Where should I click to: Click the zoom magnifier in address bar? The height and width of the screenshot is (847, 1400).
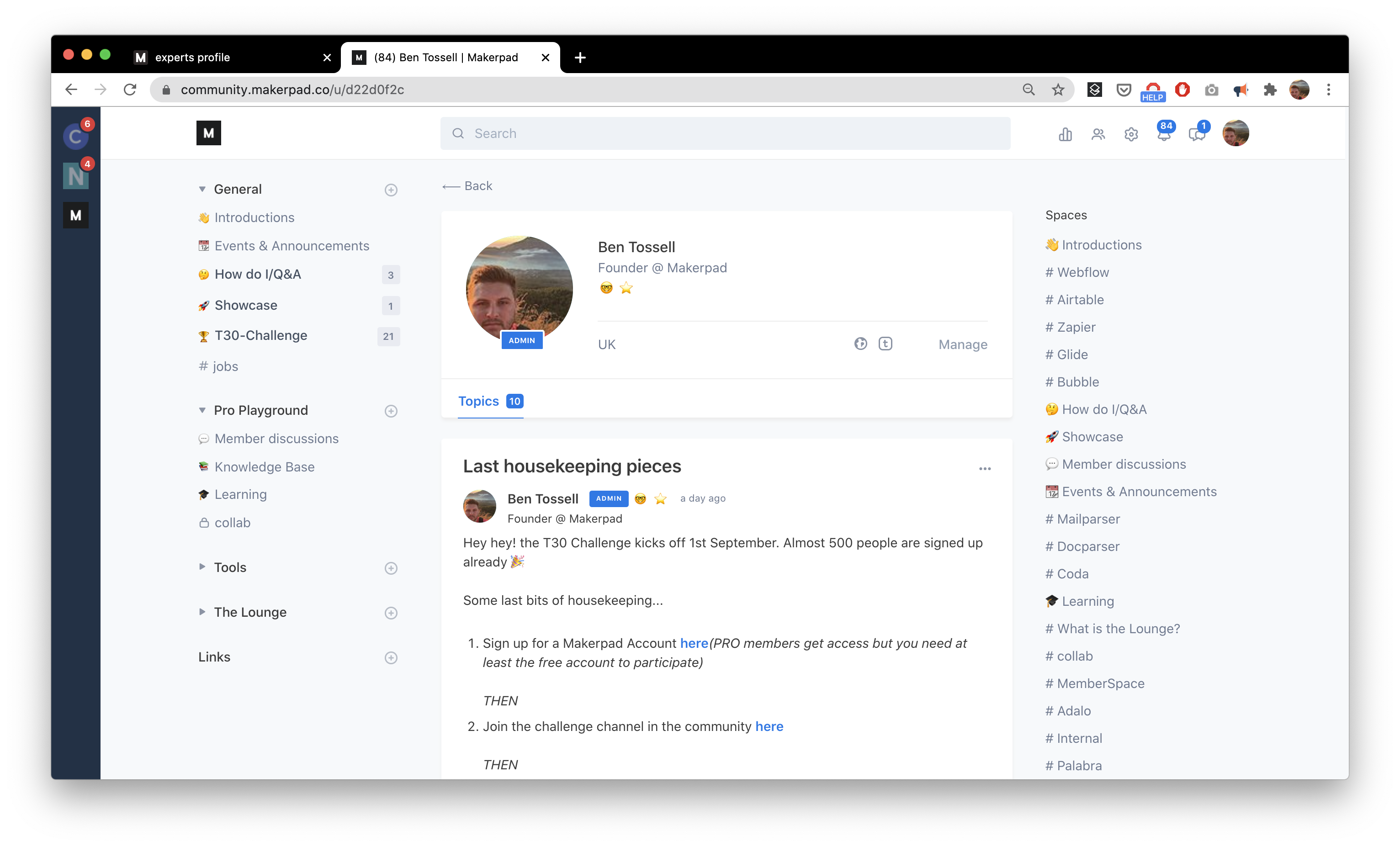pyautogui.click(x=1028, y=89)
